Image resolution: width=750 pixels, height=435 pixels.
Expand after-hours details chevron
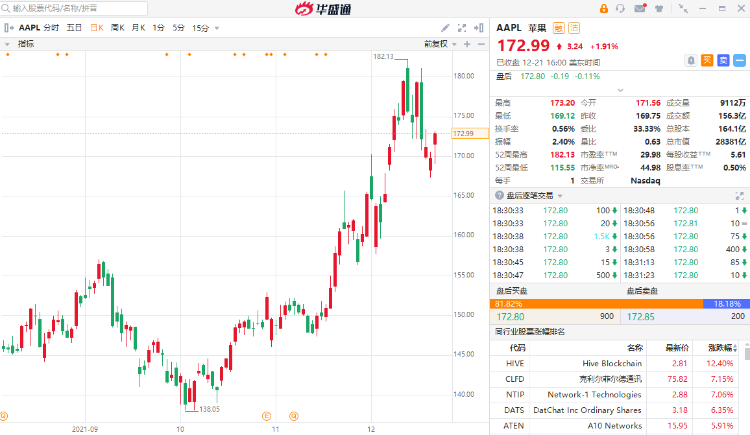coord(620,90)
